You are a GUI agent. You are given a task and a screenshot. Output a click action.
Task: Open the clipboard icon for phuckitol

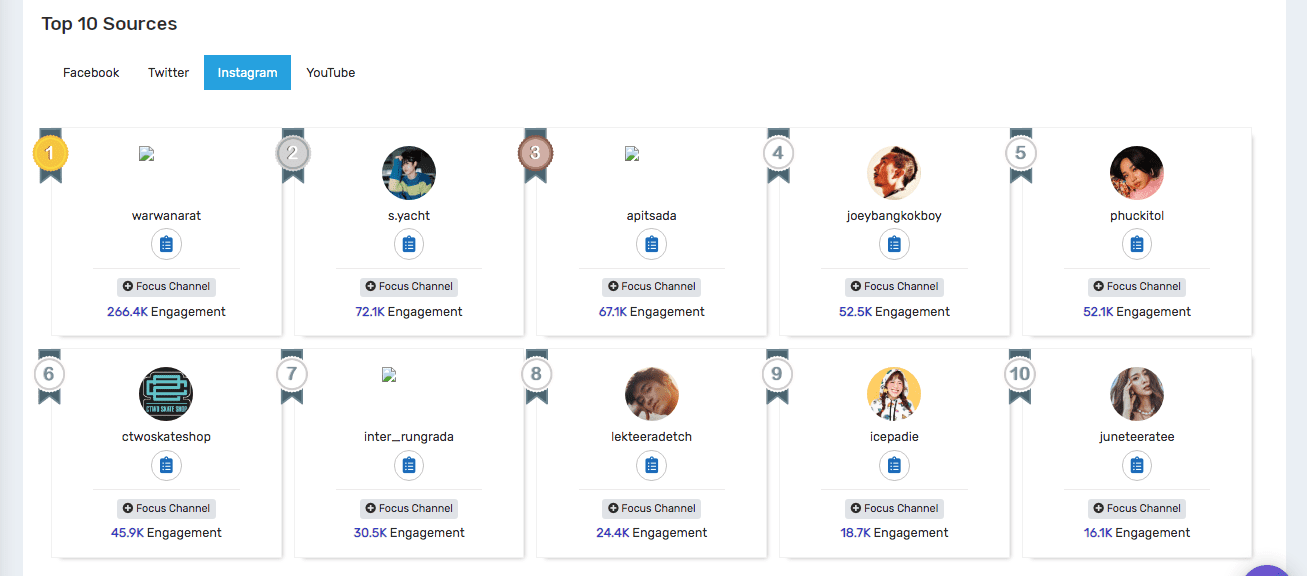[1137, 244]
